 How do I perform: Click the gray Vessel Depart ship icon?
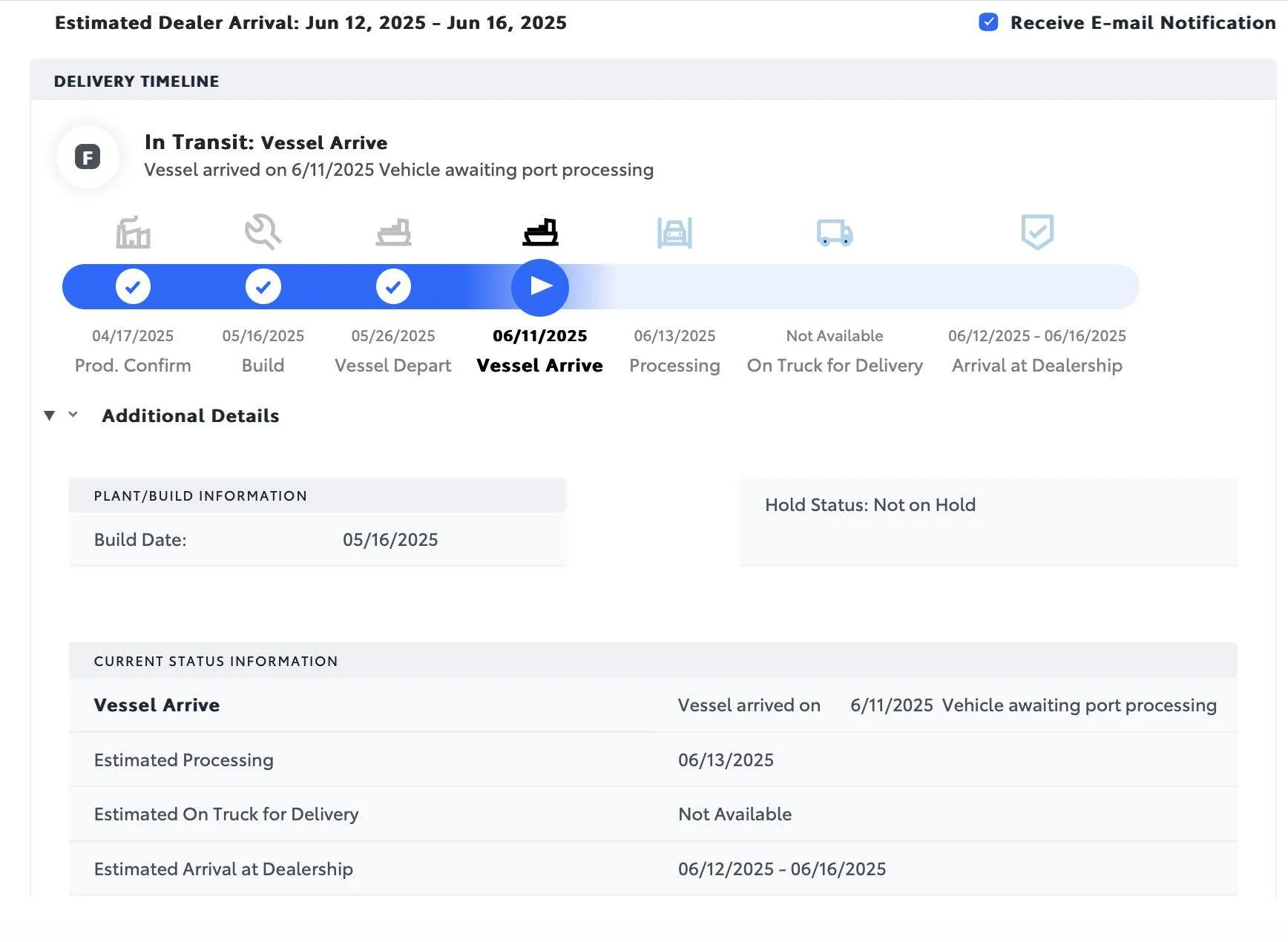click(x=393, y=233)
